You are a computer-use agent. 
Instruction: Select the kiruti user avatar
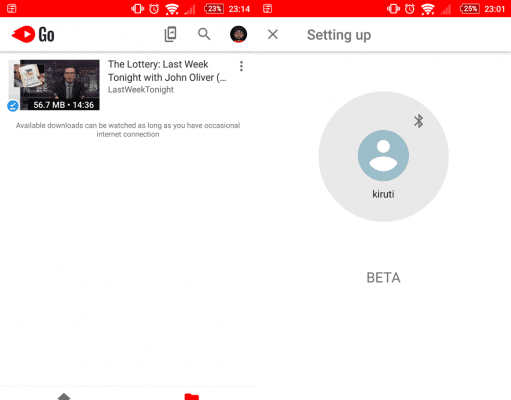click(x=383, y=155)
